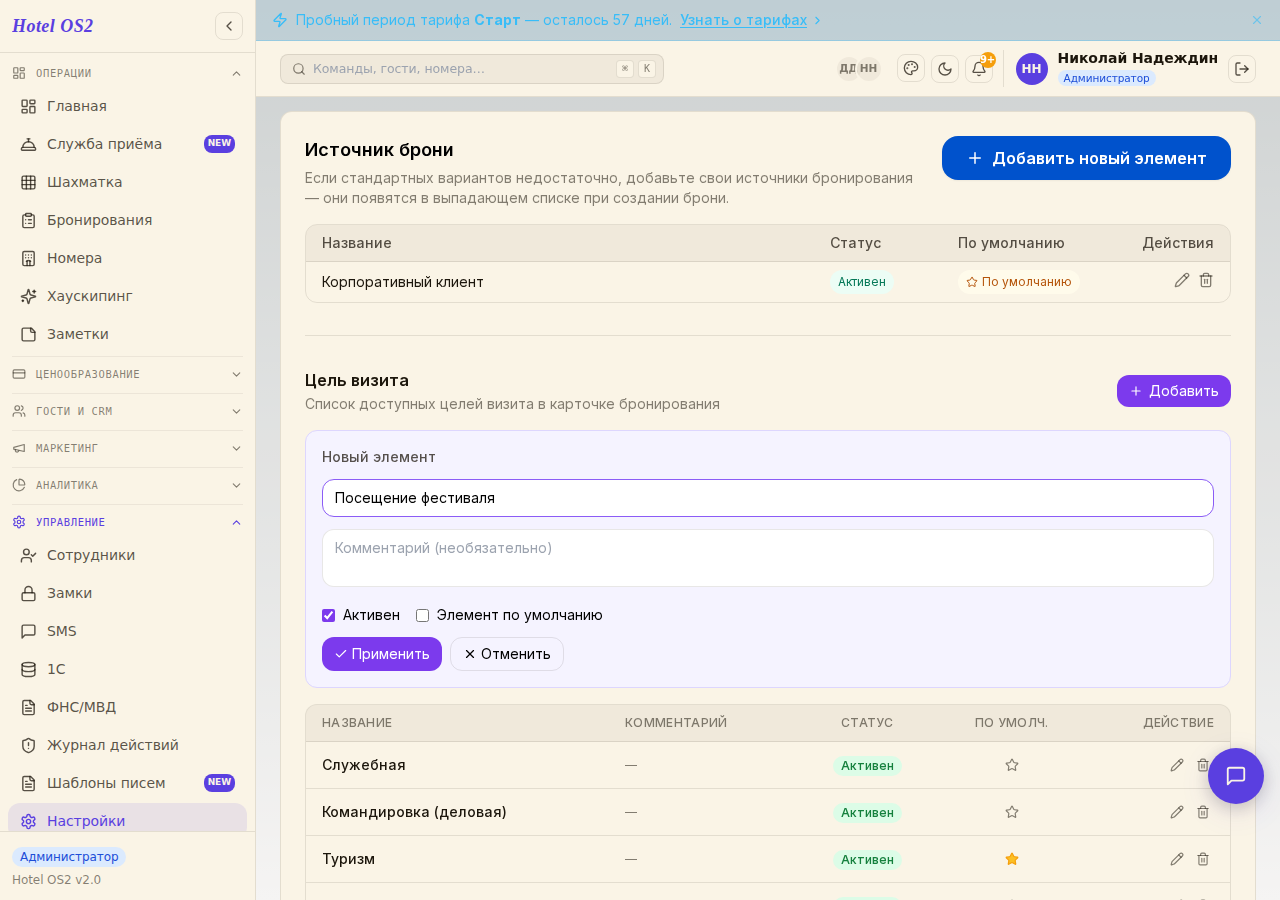Navigate to Номера
This screenshot has height=900, width=1280.
[127, 258]
